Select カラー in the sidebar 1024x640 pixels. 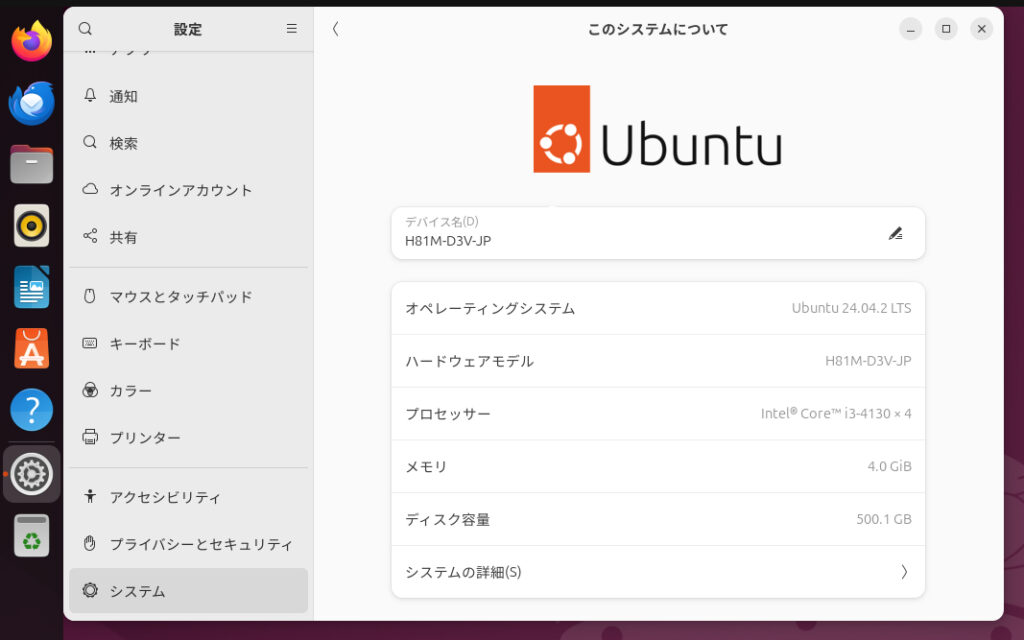[188, 391]
